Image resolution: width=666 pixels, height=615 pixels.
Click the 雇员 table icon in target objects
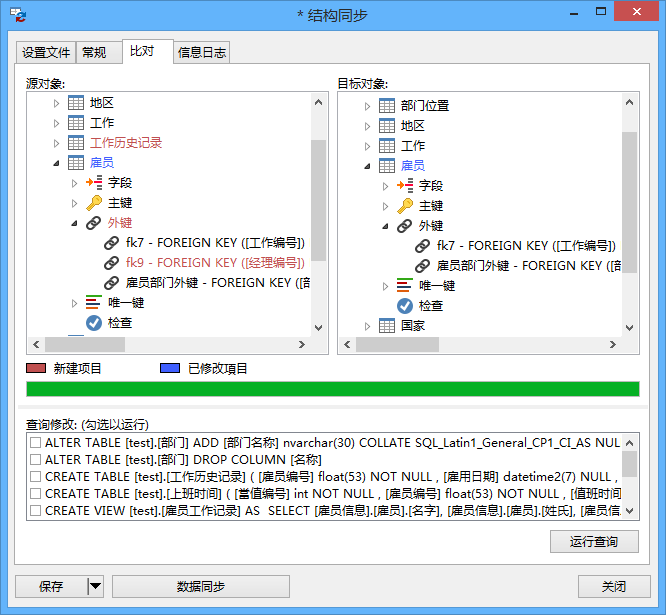pyautogui.click(x=387, y=166)
